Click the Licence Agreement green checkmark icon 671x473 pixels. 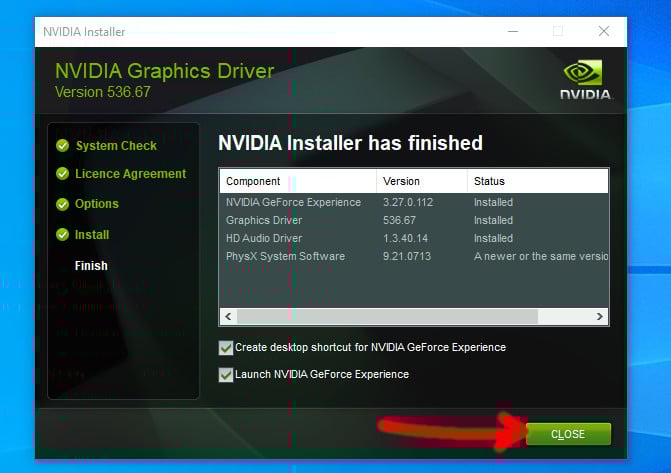coord(62,173)
